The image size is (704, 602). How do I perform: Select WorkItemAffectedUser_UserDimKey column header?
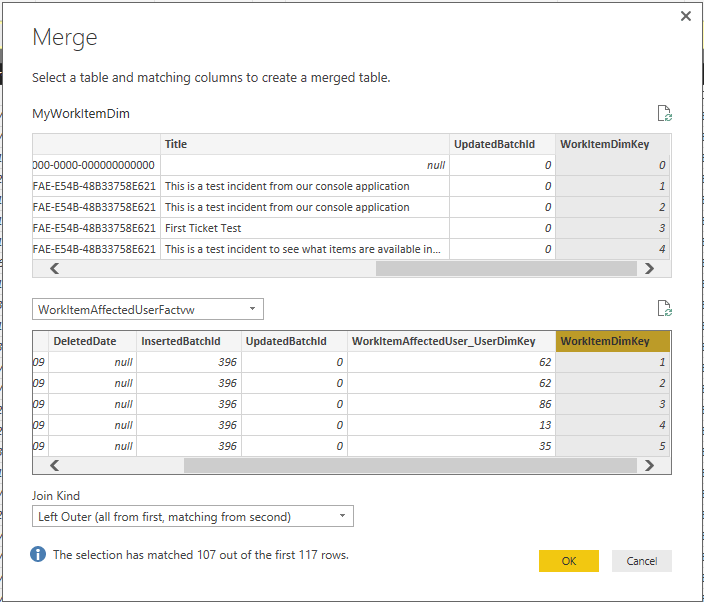[450, 341]
